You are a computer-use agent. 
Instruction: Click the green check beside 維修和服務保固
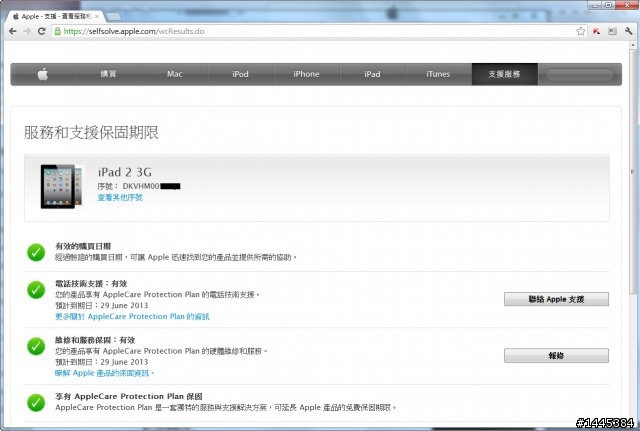coord(36,346)
